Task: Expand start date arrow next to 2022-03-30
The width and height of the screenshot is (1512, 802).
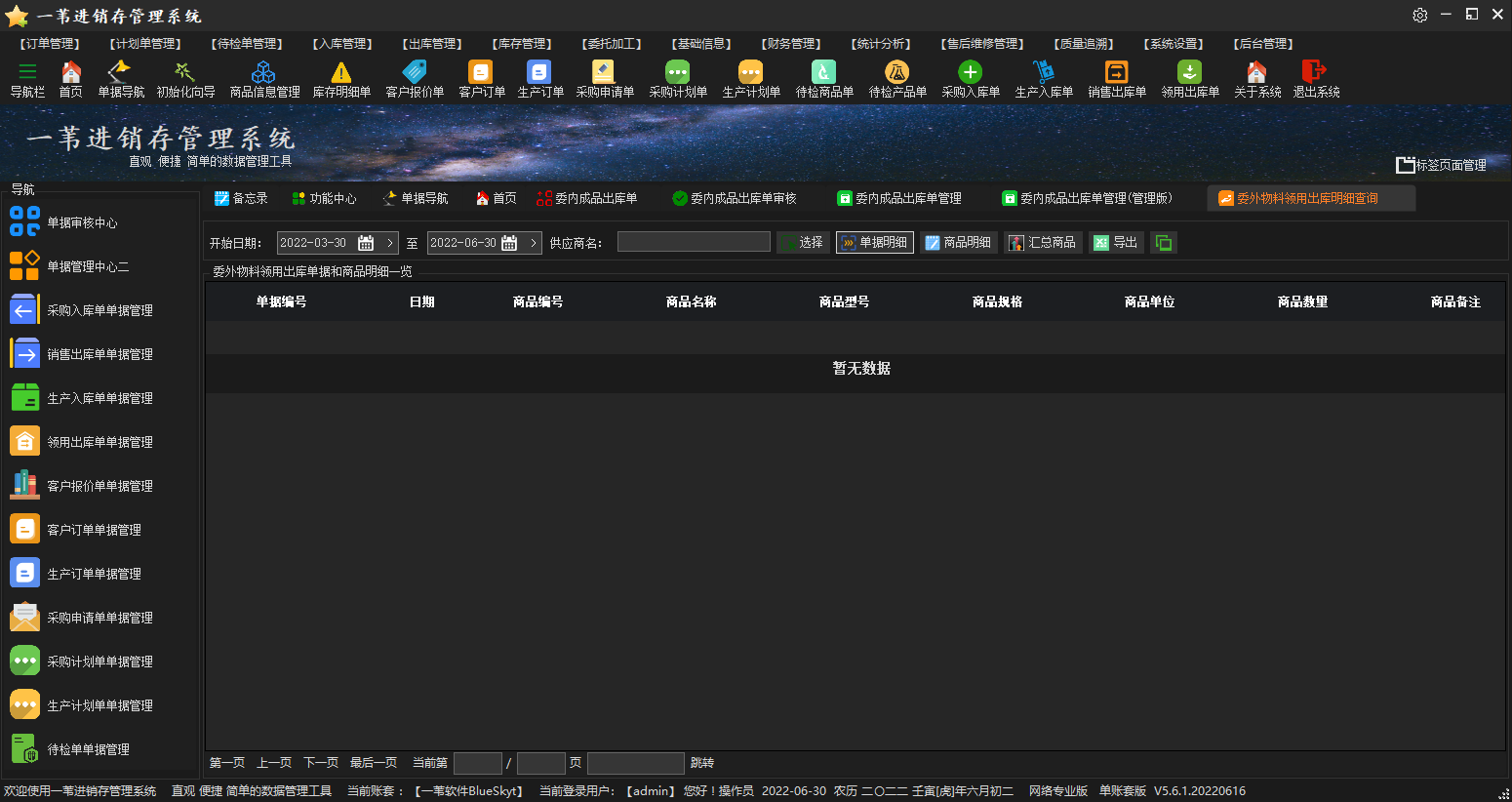Action: [390, 243]
